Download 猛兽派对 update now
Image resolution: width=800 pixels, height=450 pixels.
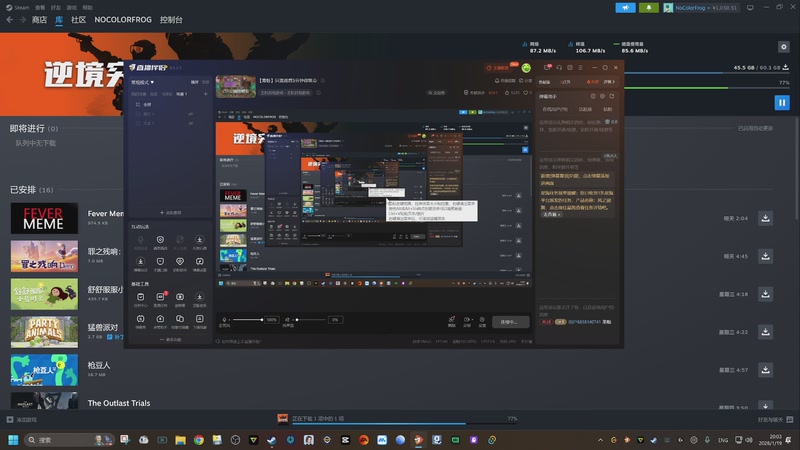765,332
